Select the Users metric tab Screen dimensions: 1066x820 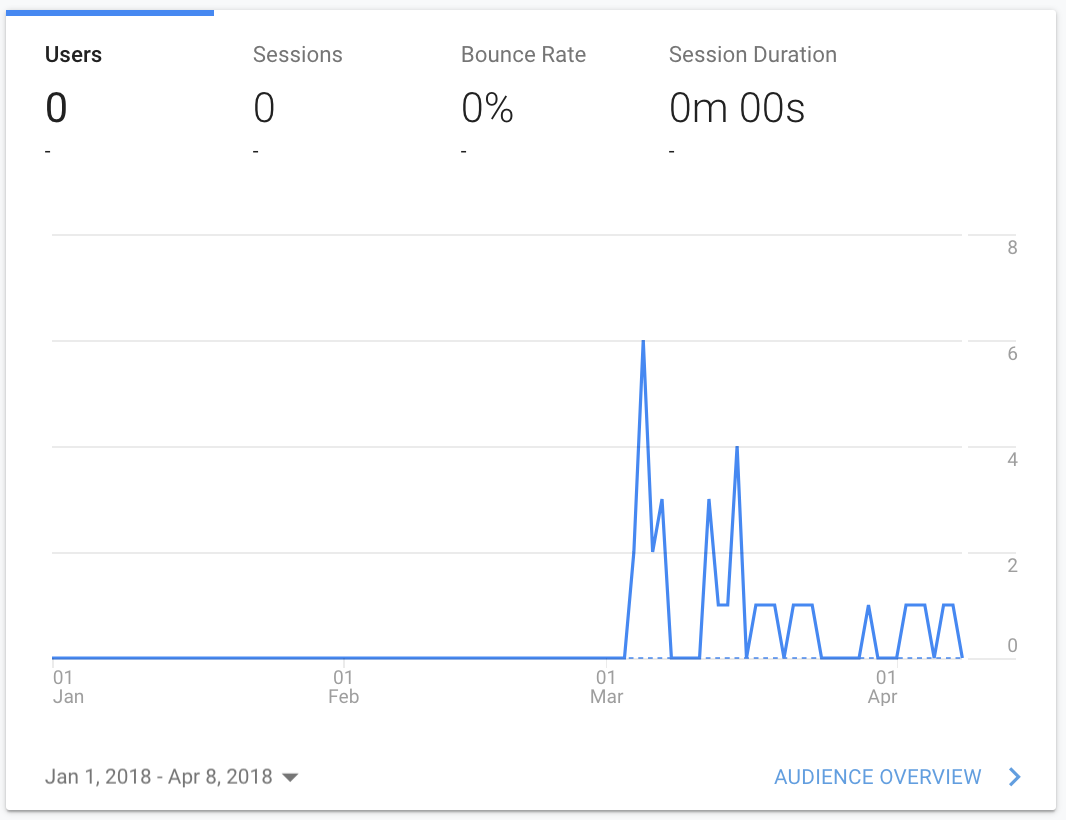coord(109,95)
